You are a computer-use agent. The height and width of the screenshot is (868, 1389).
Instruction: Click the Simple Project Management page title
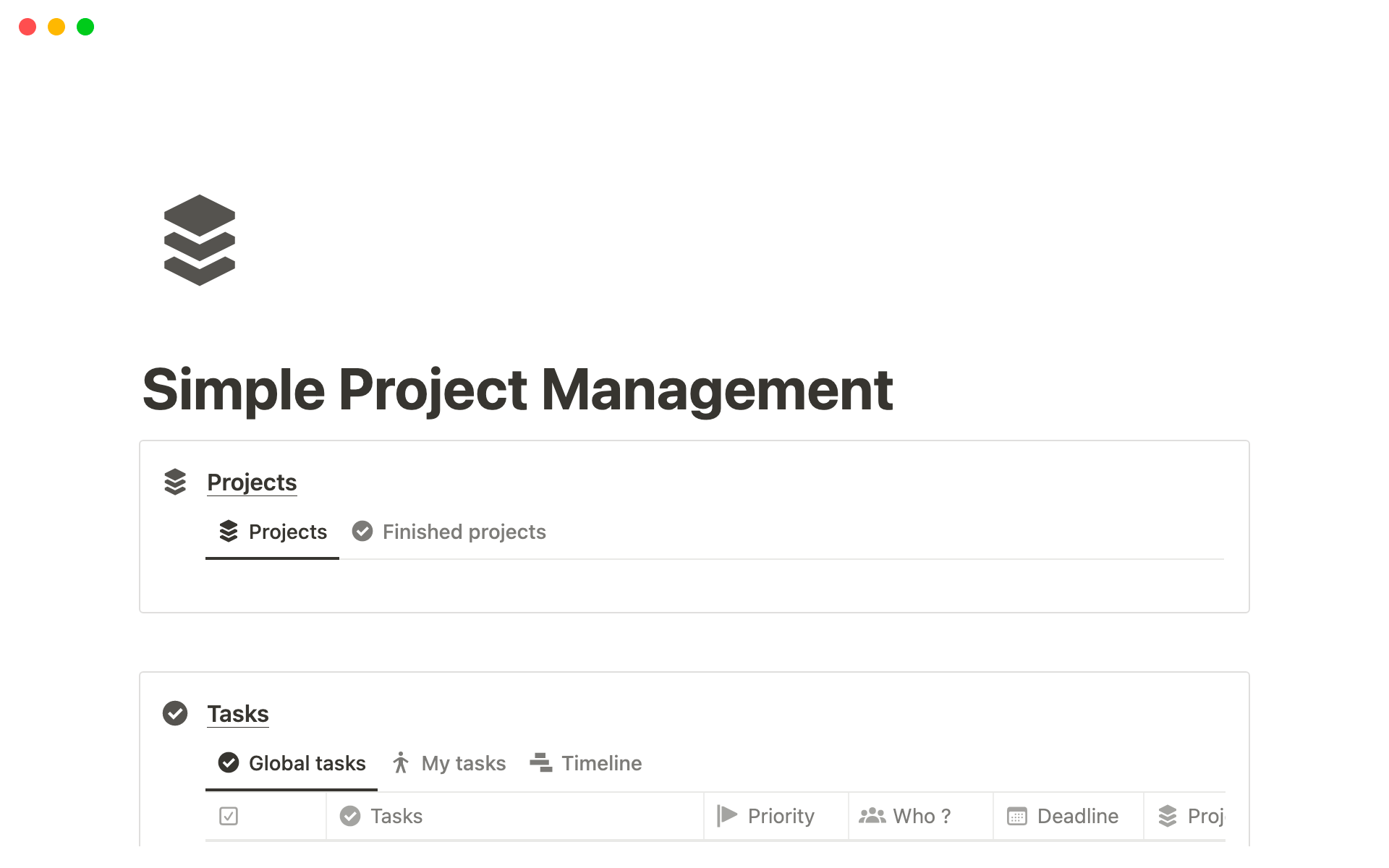point(517,390)
